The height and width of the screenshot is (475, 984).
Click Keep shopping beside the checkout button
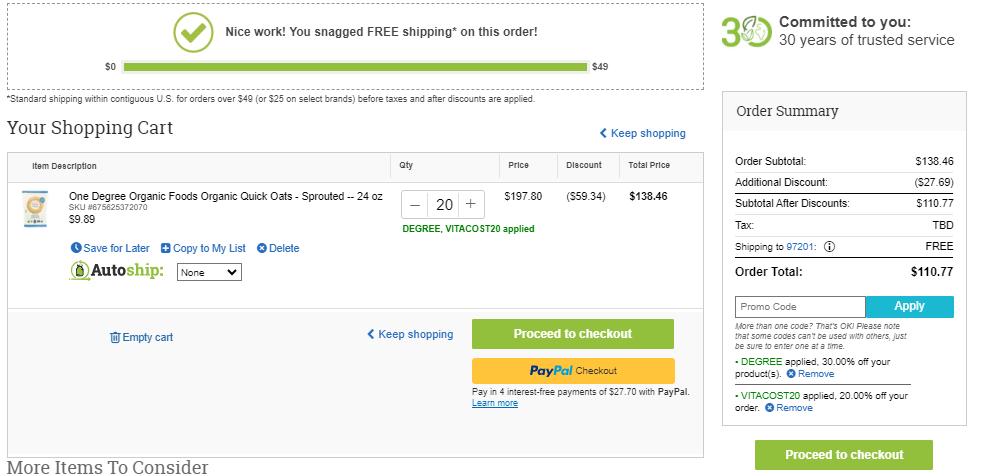point(410,334)
